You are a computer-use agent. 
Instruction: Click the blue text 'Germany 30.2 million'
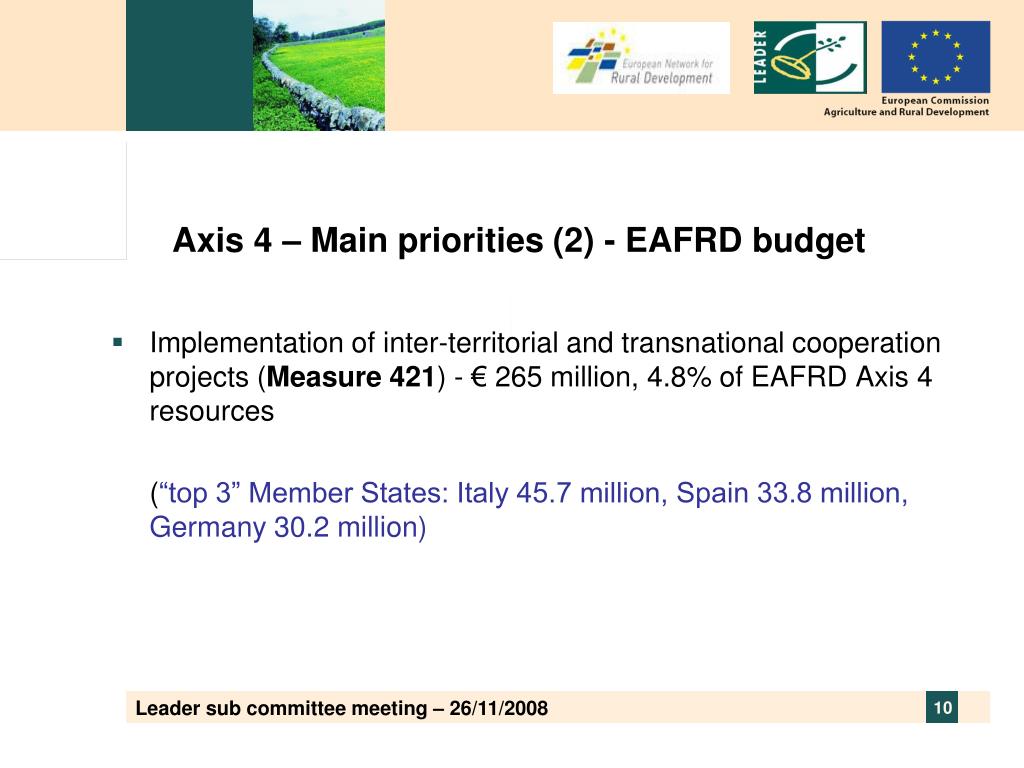pyautogui.click(x=284, y=528)
